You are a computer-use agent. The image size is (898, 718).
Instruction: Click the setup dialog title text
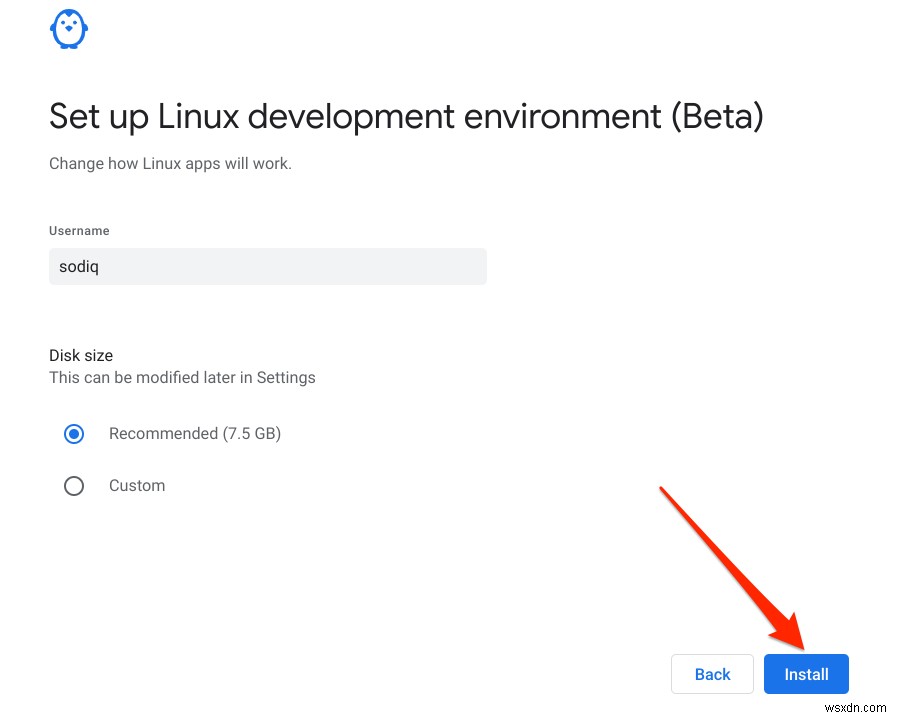coord(406,116)
